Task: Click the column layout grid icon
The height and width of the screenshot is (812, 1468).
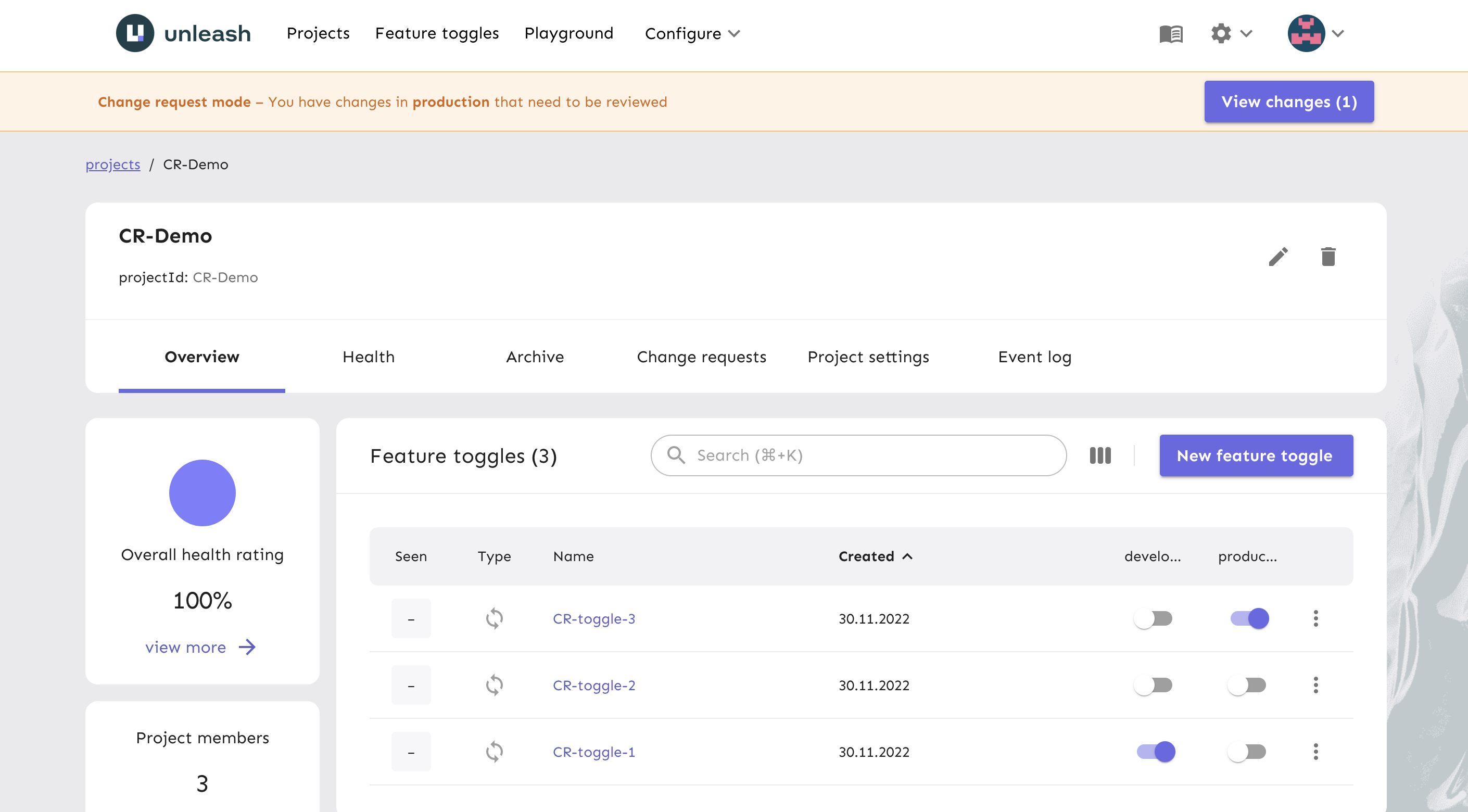Action: pos(1101,455)
